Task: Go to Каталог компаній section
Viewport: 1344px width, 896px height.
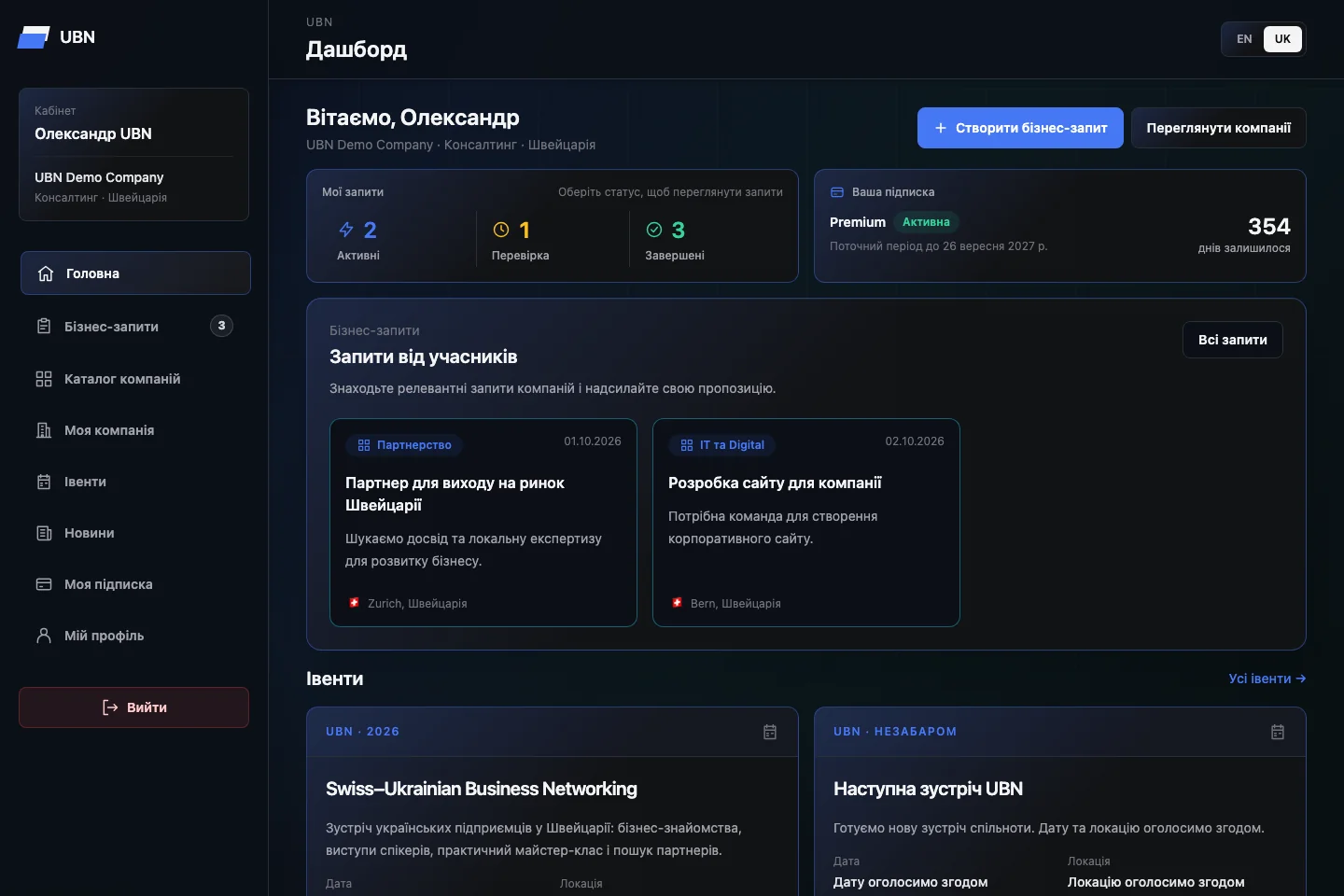Action: [135, 379]
